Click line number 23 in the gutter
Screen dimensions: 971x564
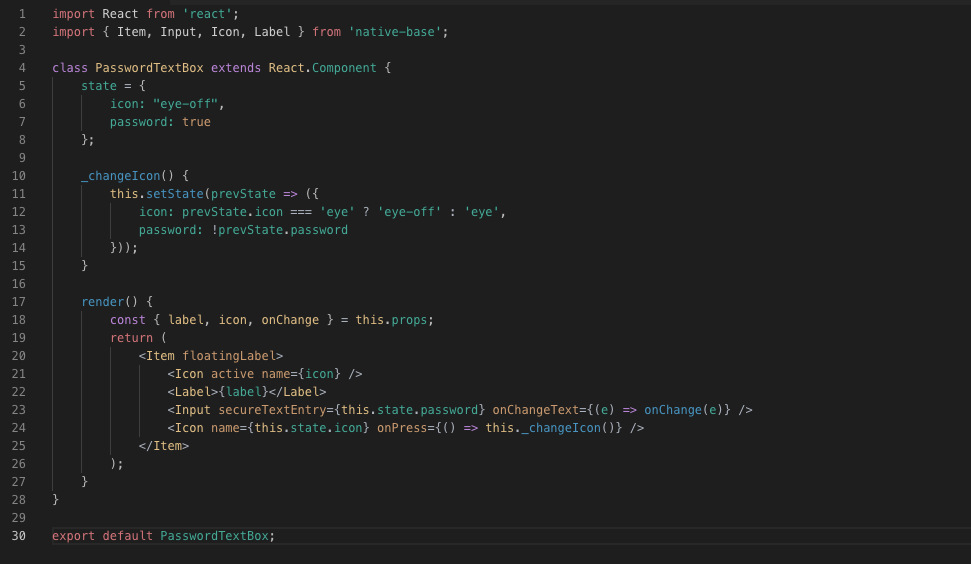coord(19,410)
